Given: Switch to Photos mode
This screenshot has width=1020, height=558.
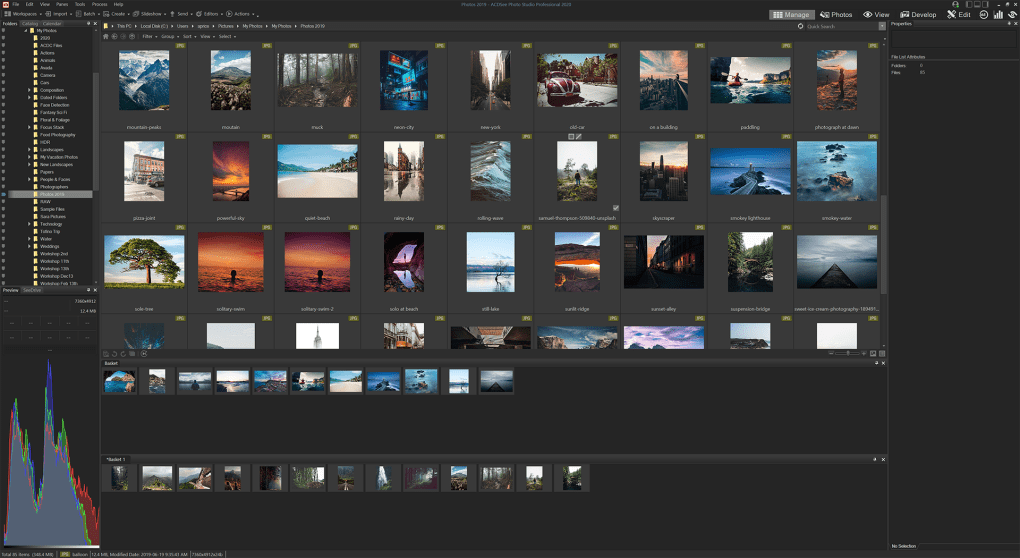Looking at the screenshot, I should (x=837, y=14).
